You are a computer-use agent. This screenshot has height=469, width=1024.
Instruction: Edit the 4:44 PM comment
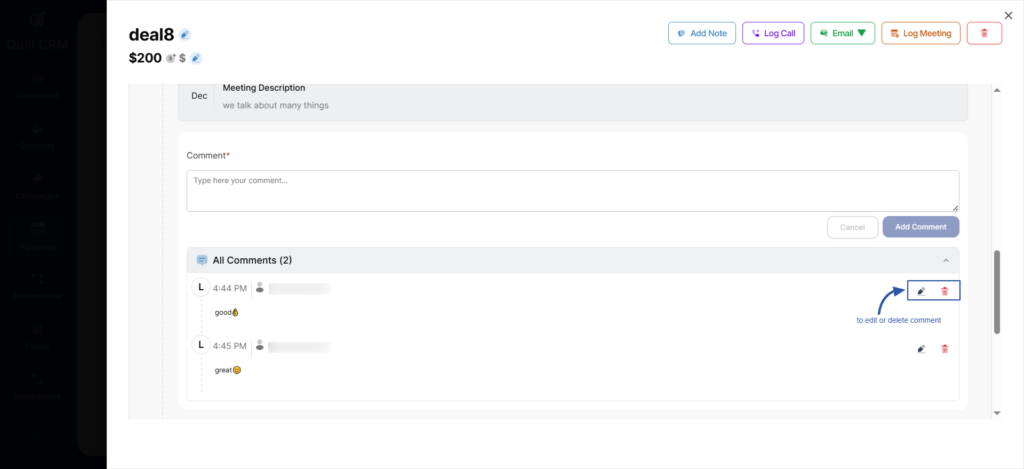click(x=921, y=291)
